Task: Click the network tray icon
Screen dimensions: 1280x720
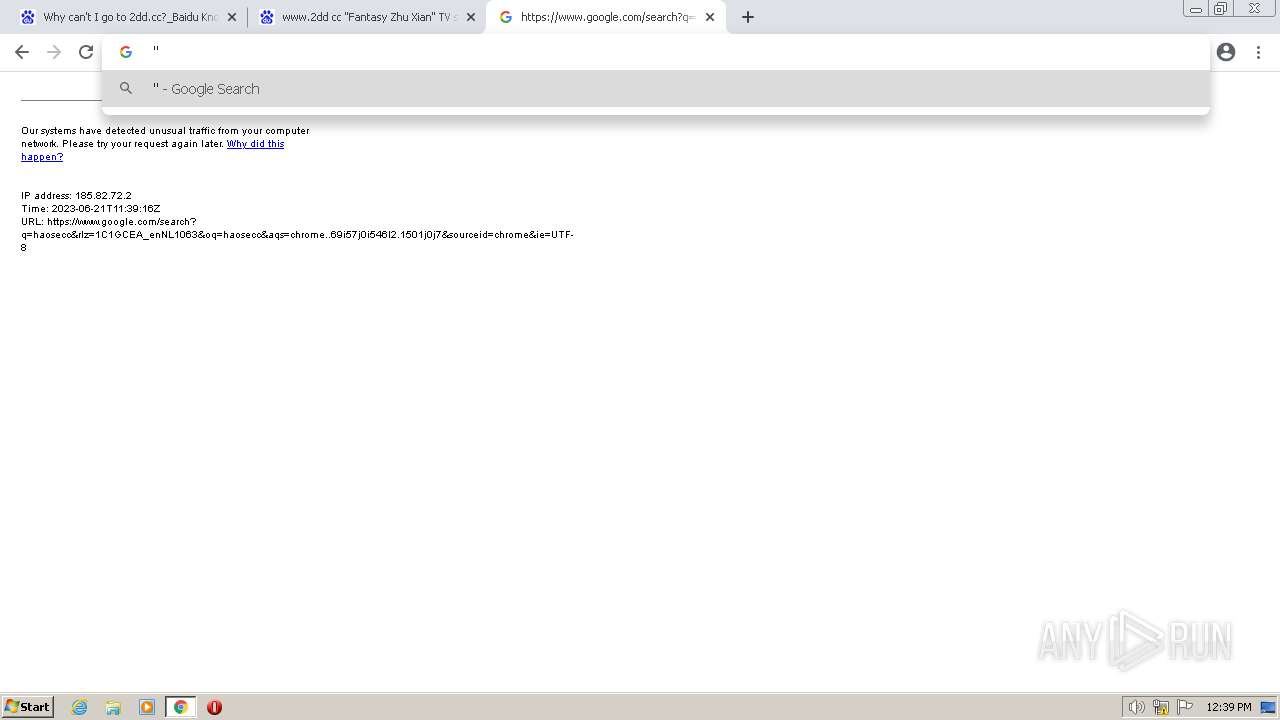Action: click(1161, 707)
